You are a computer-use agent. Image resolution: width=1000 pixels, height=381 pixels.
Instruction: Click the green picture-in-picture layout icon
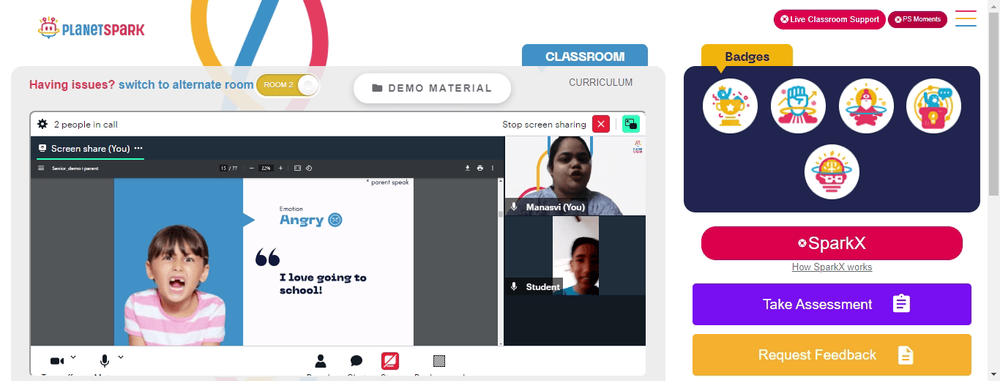point(631,124)
